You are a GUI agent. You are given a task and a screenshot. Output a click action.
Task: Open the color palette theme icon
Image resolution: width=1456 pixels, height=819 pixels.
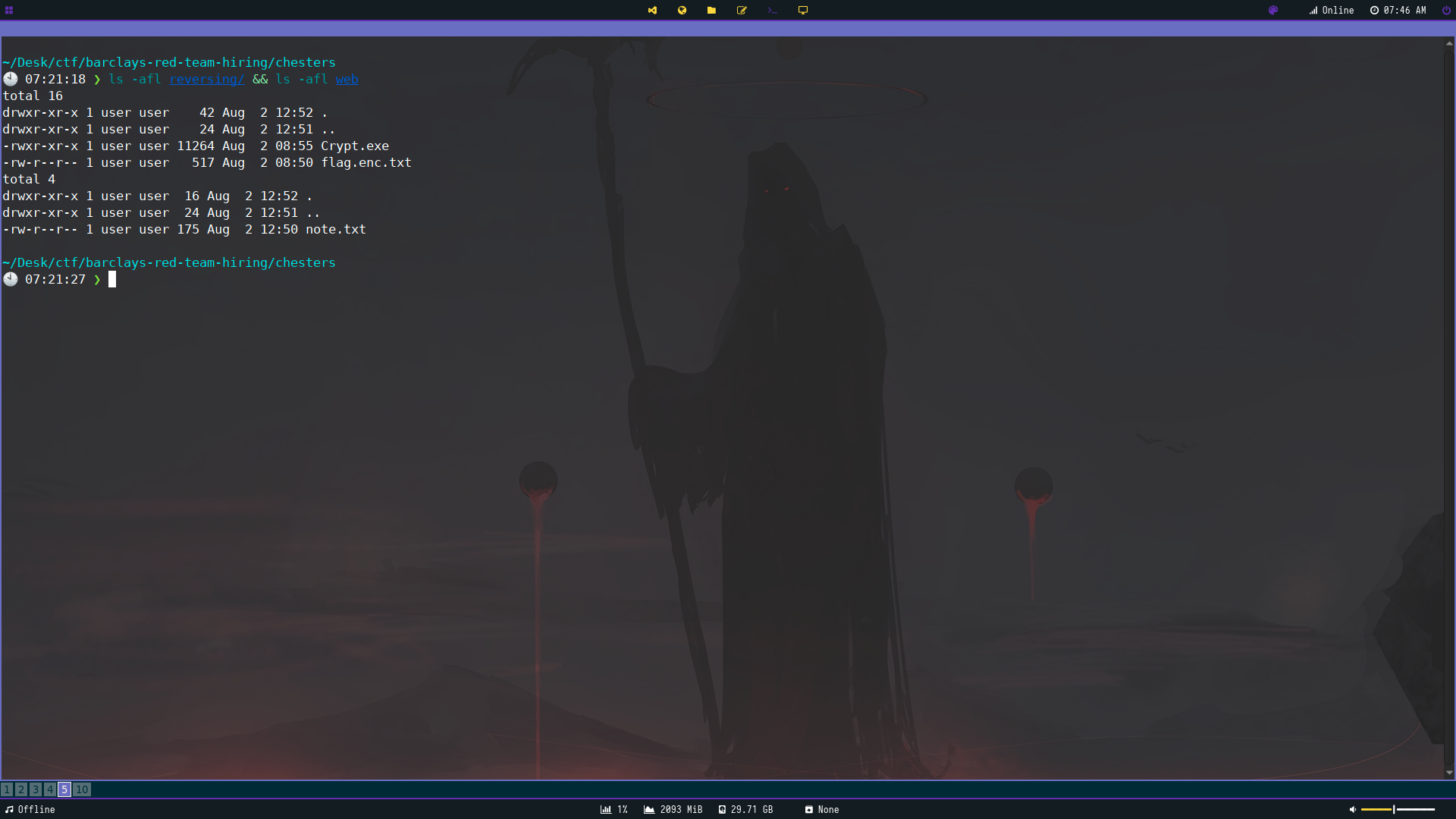click(x=1273, y=10)
